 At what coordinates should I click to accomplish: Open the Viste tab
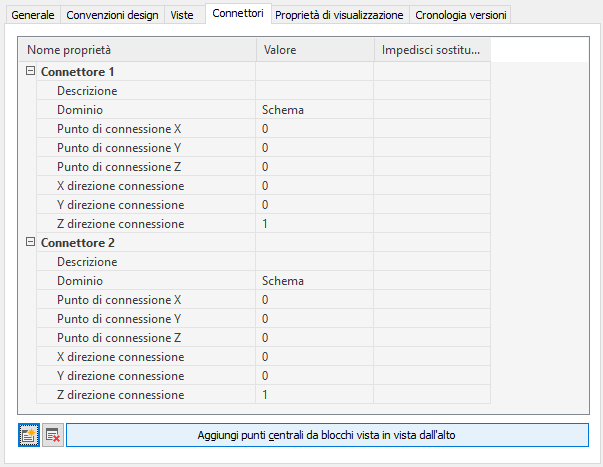(x=182, y=15)
